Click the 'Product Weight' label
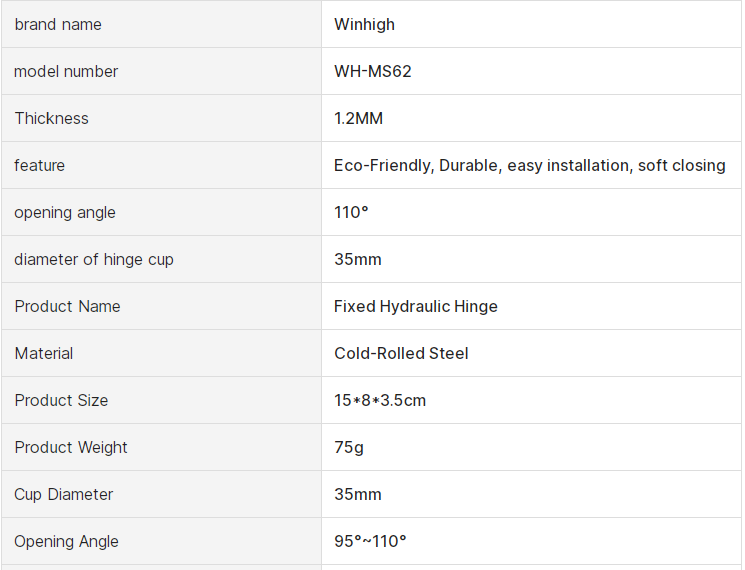This screenshot has height=570, width=745. tap(71, 447)
